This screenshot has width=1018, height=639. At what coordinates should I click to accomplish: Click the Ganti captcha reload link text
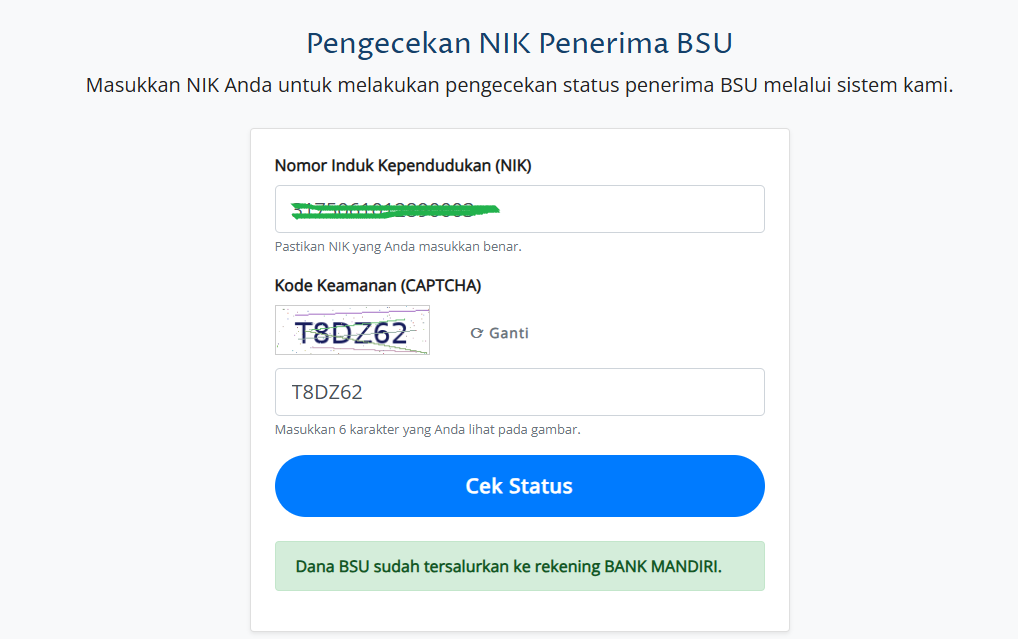click(x=509, y=333)
